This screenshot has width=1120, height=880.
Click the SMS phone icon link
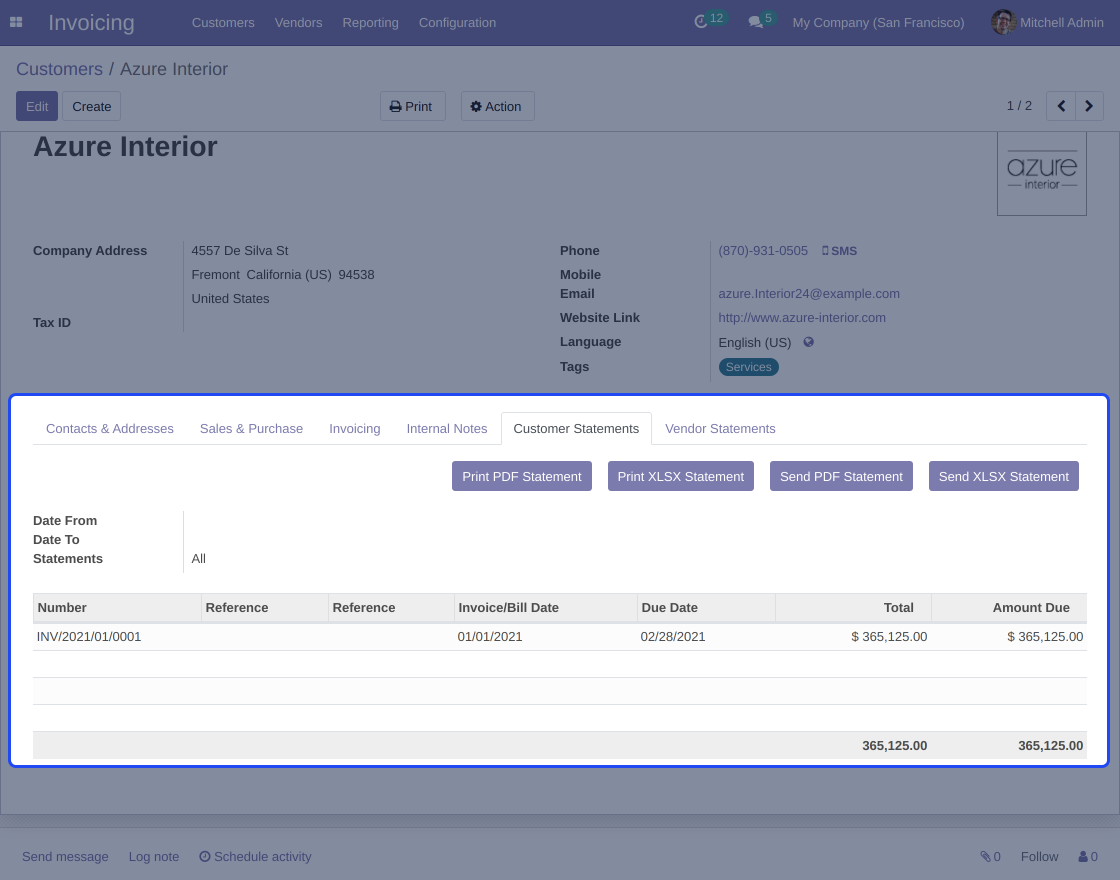[x=839, y=251]
